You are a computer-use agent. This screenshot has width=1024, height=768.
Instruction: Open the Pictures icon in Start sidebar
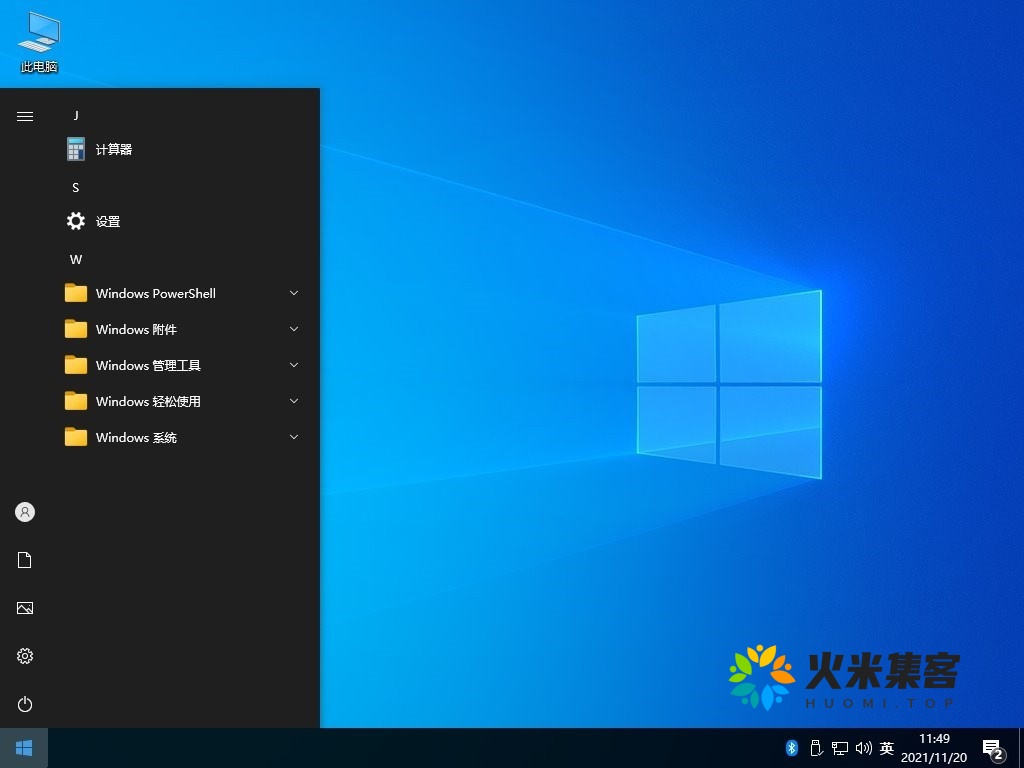click(24, 608)
